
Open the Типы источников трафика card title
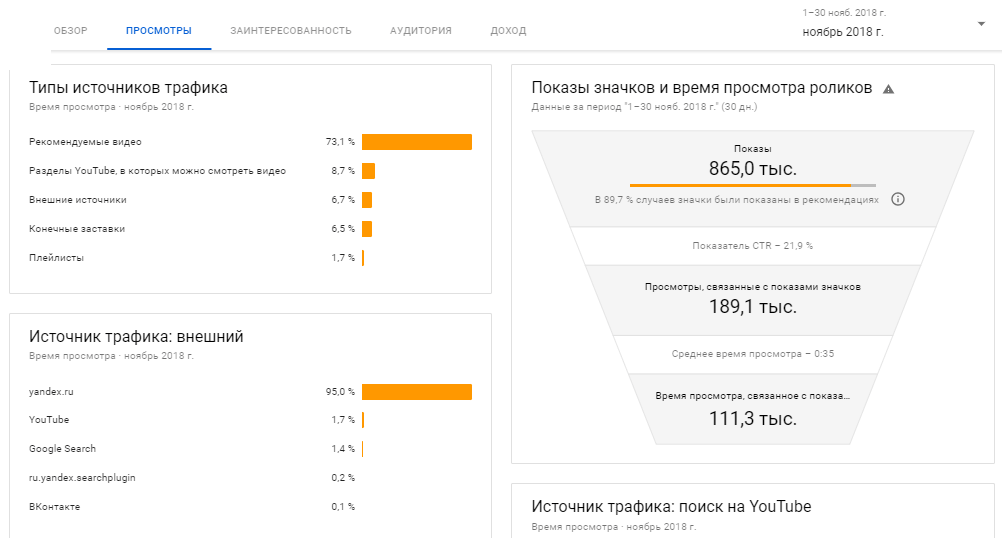[128, 87]
